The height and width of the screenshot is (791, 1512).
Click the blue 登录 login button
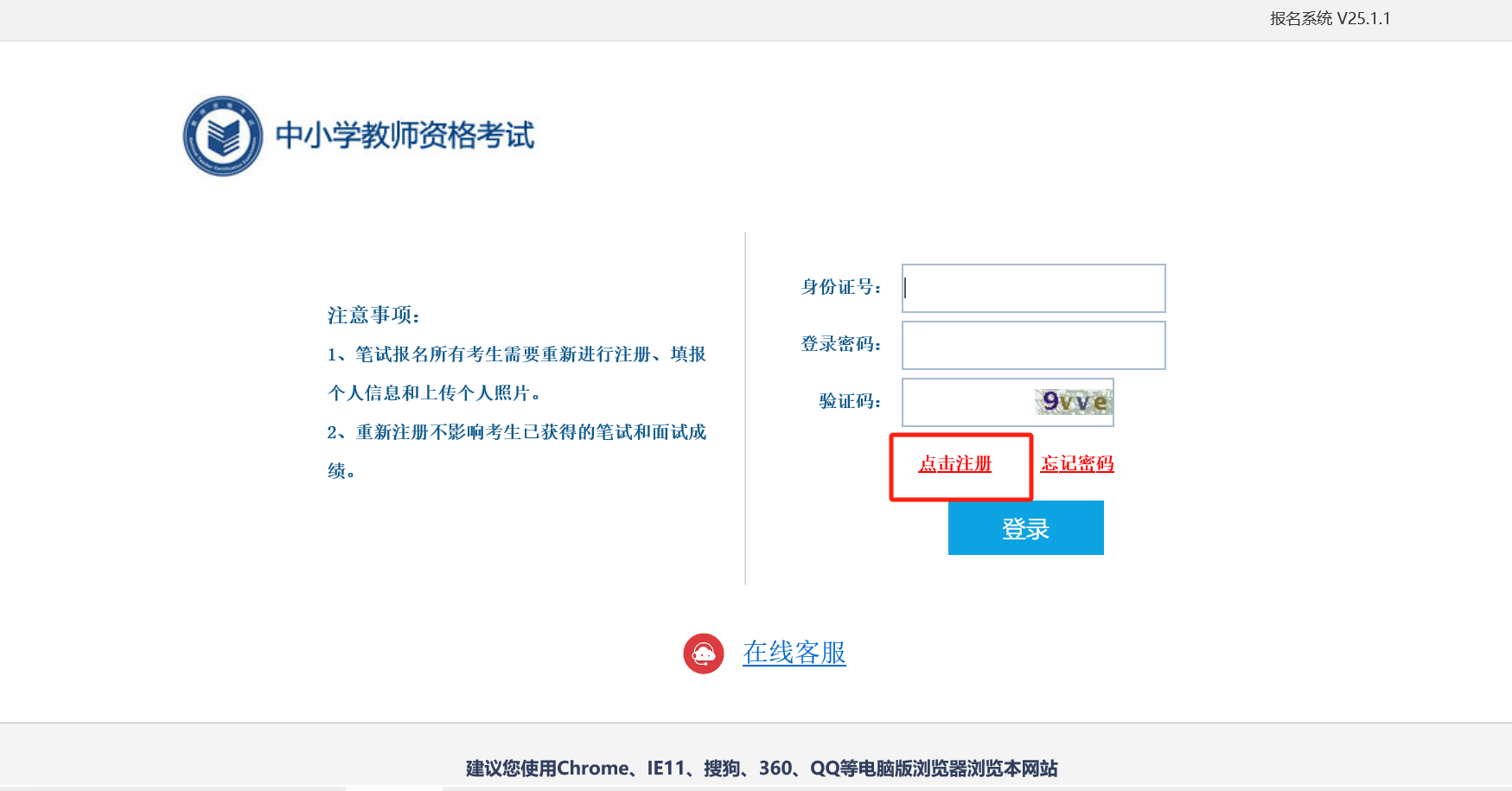[x=1025, y=527]
